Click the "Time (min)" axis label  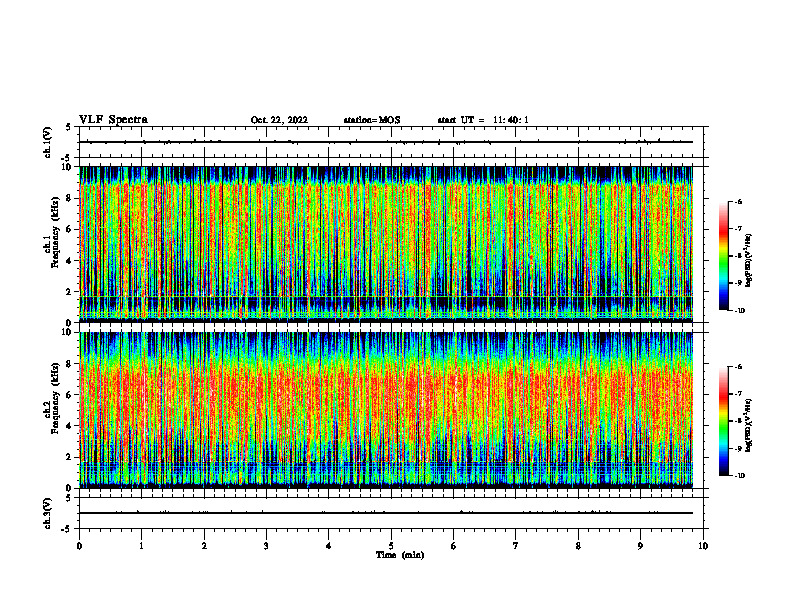pos(400,555)
